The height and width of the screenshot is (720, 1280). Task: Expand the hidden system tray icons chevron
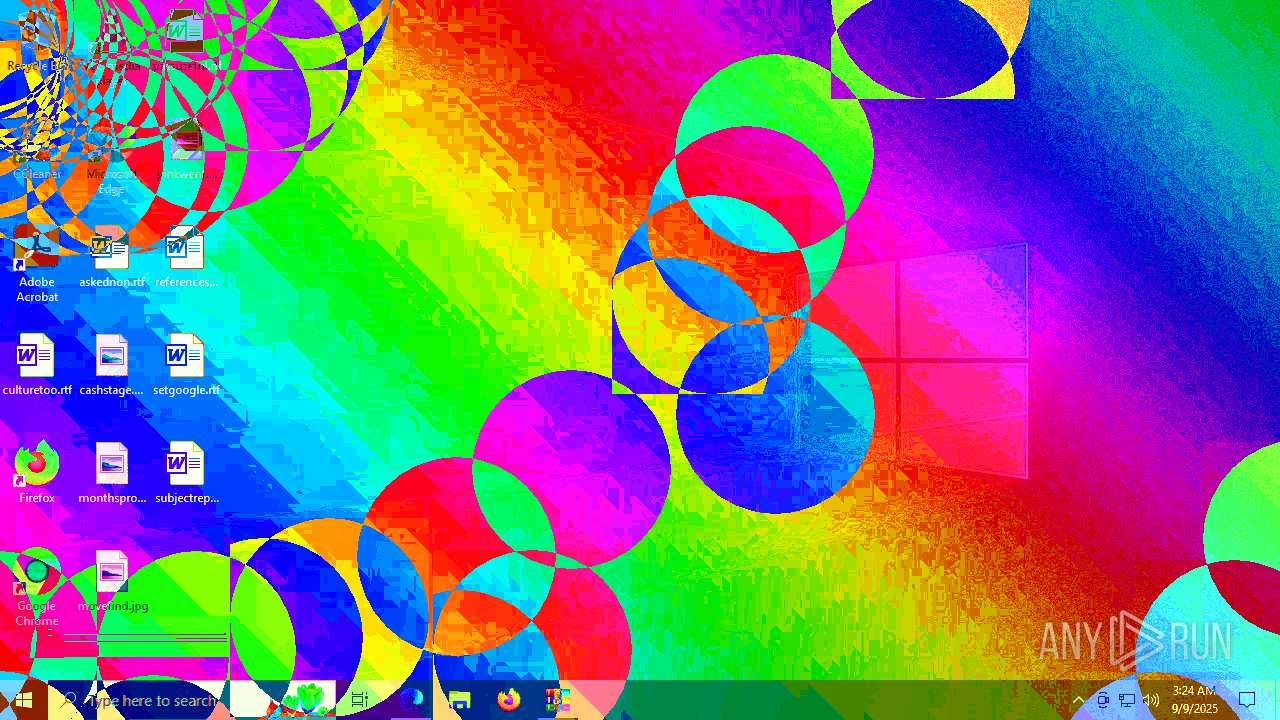pyautogui.click(x=1078, y=700)
